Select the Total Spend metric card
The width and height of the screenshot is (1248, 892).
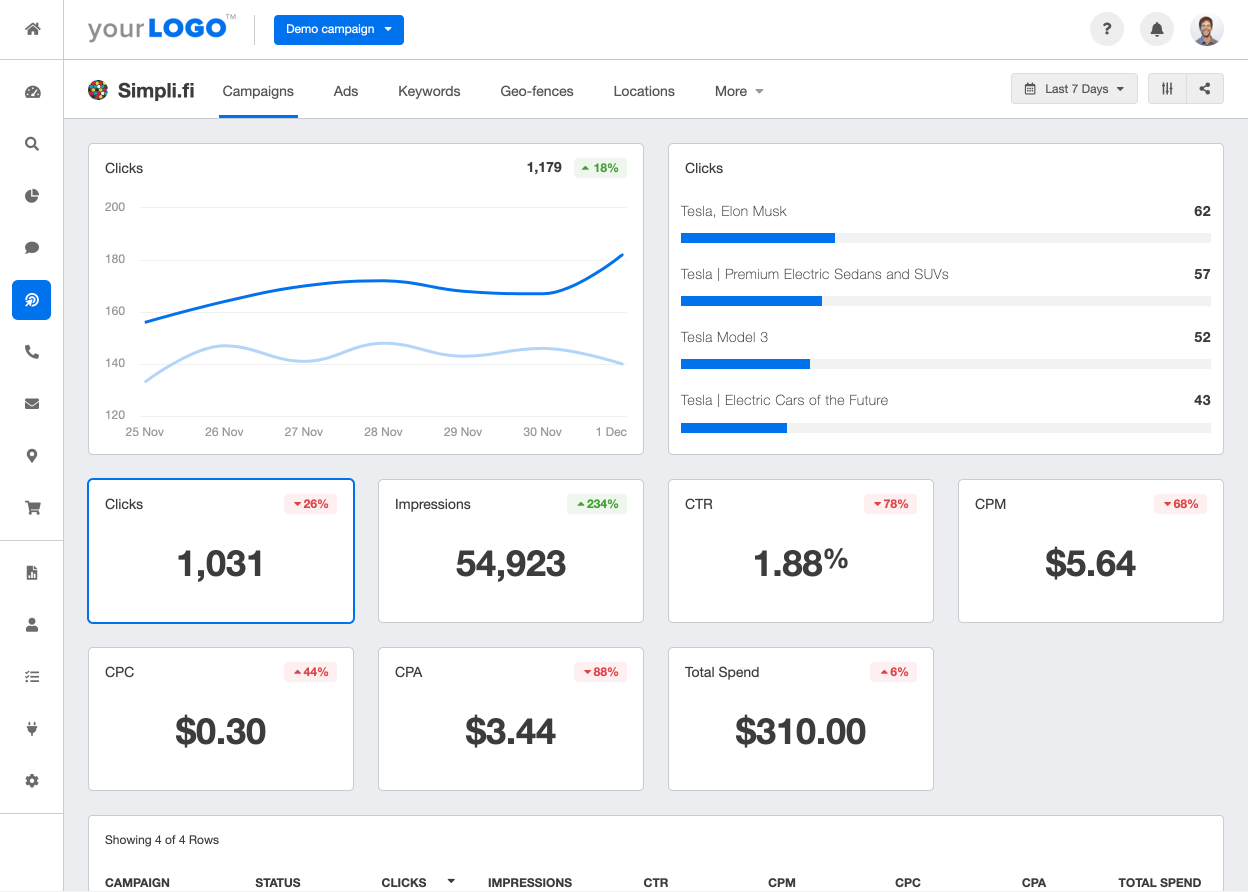point(800,719)
